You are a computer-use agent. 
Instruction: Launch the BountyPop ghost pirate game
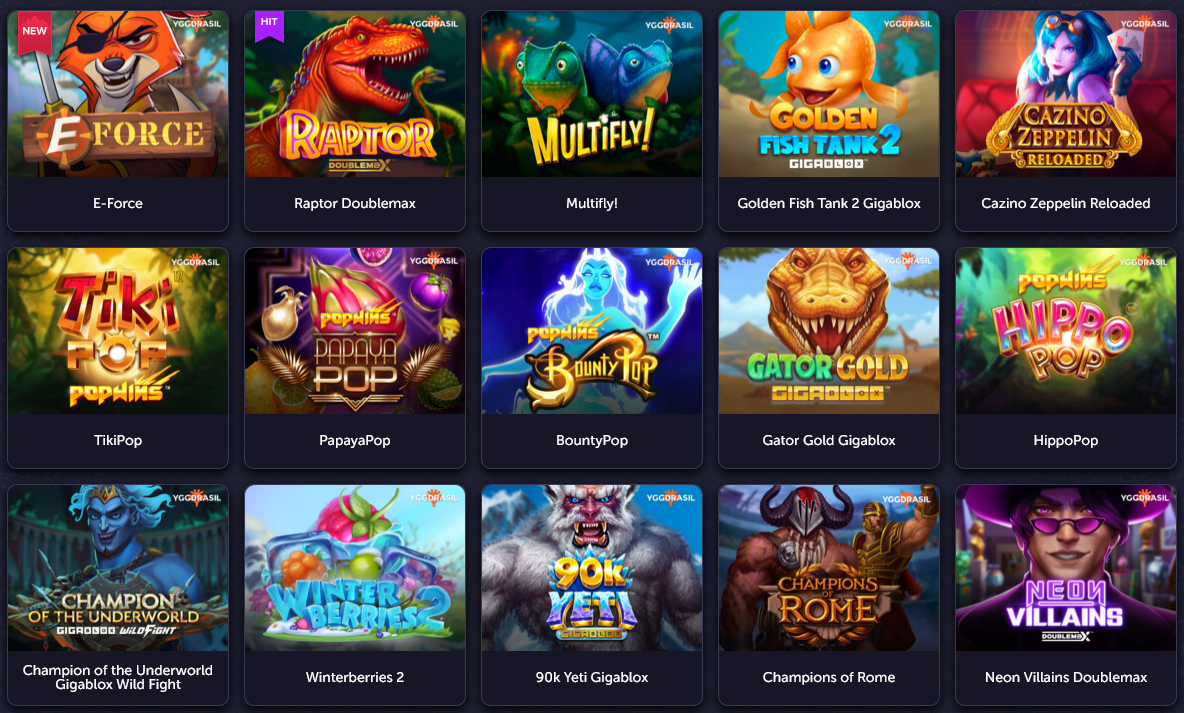592,331
